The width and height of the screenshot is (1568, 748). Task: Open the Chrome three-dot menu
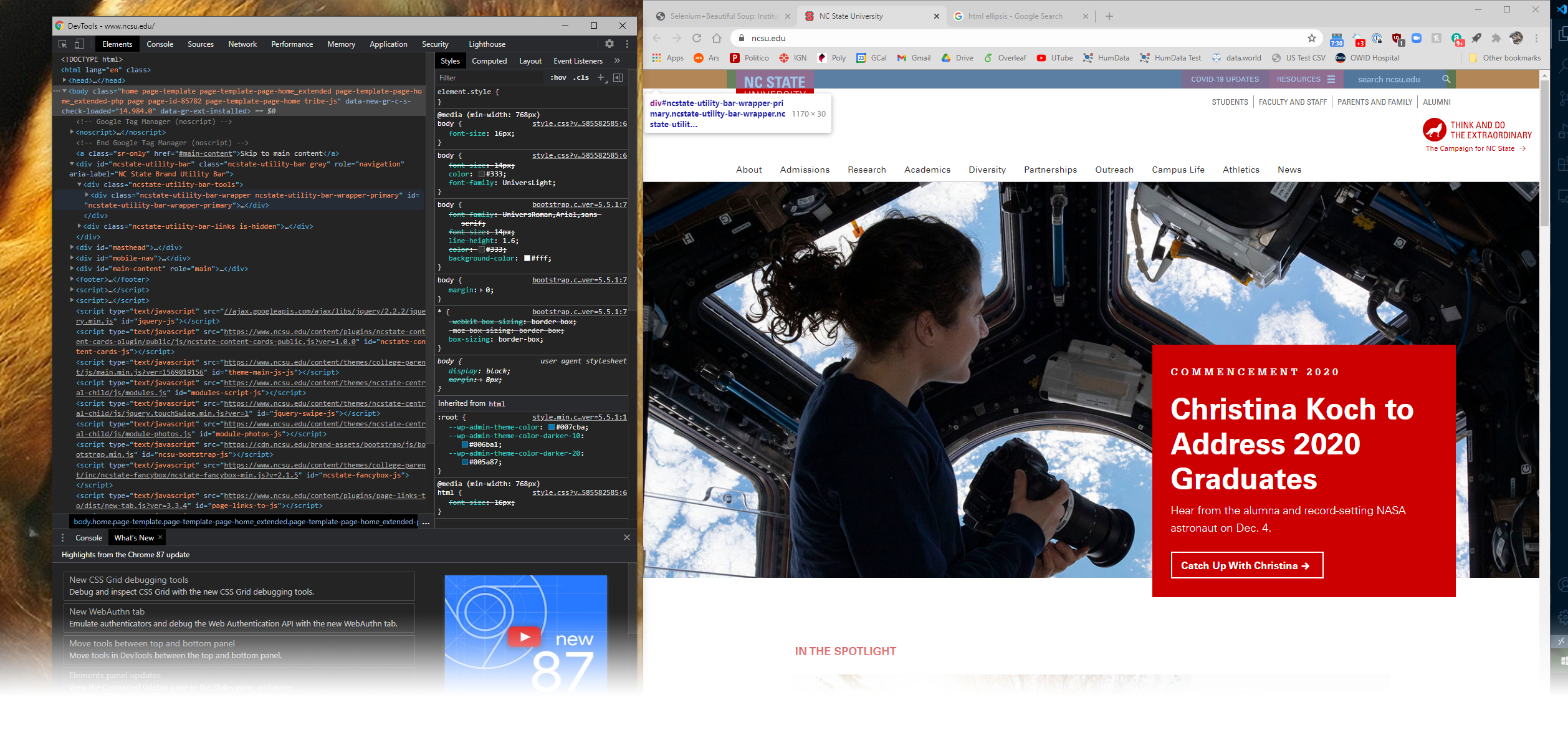click(1537, 38)
